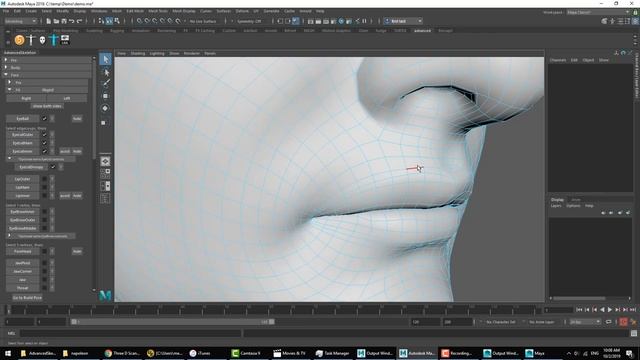The width and height of the screenshot is (640, 360).
Task: Click the Auto Key red toggle icon
Action: [x=623, y=322]
